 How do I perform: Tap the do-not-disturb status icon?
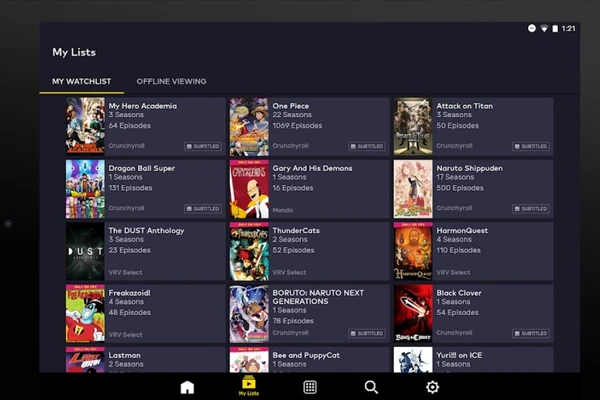532,28
